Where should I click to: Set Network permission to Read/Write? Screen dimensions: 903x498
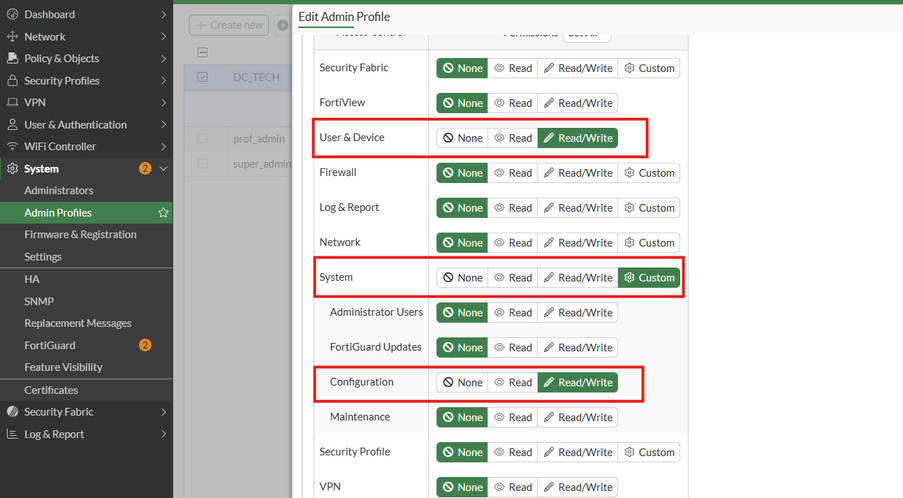(x=577, y=243)
